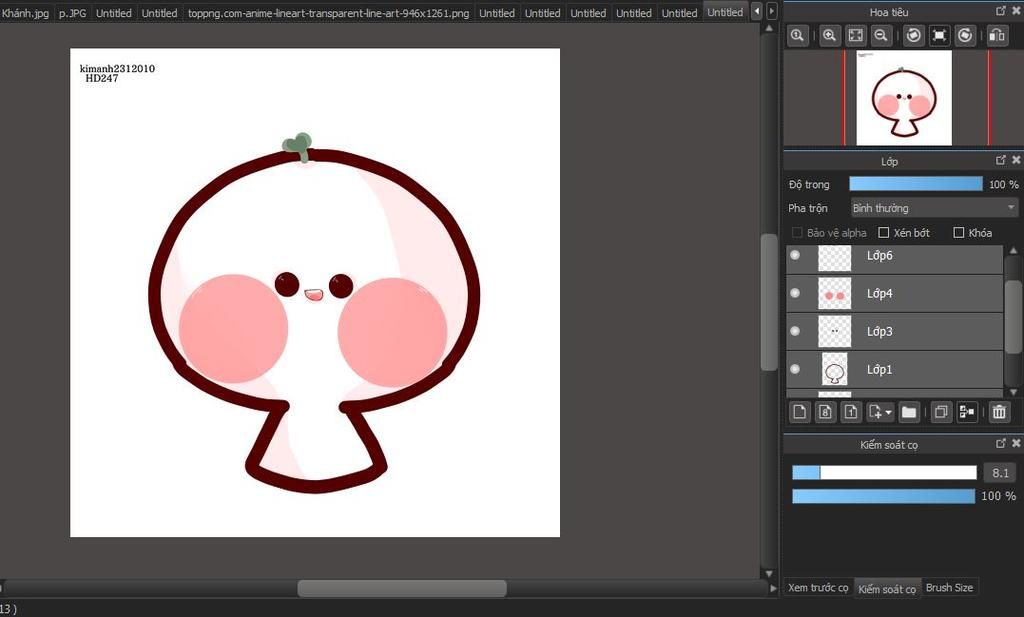Rotate canvas right in Navigator
The width and height of the screenshot is (1024, 617).
pyautogui.click(x=965, y=35)
